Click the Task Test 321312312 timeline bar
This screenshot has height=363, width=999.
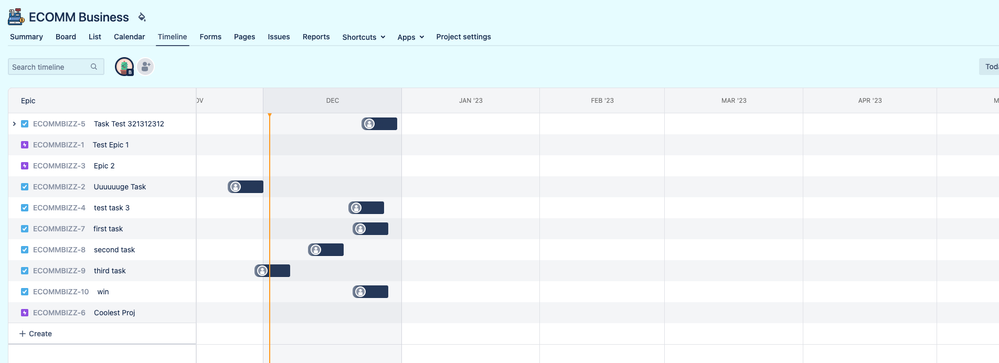(379, 124)
